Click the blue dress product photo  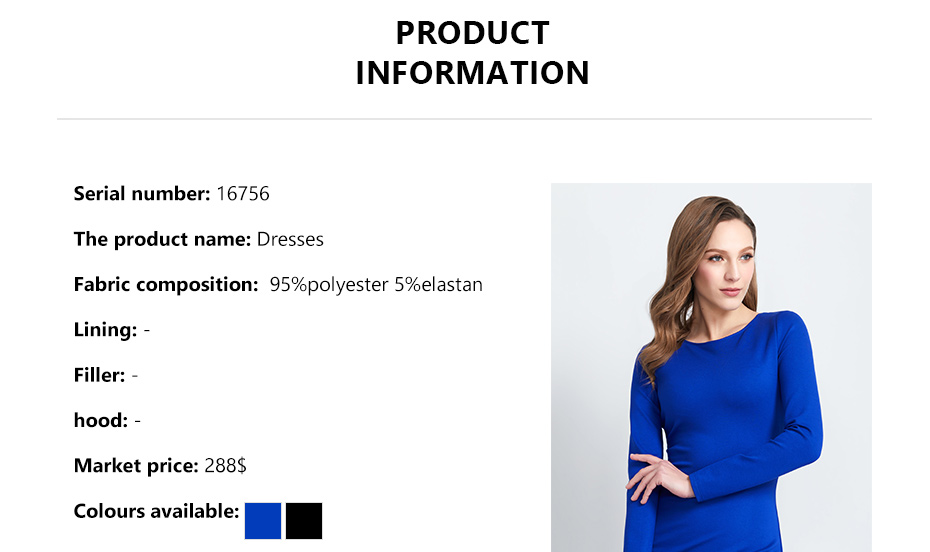tap(711, 367)
